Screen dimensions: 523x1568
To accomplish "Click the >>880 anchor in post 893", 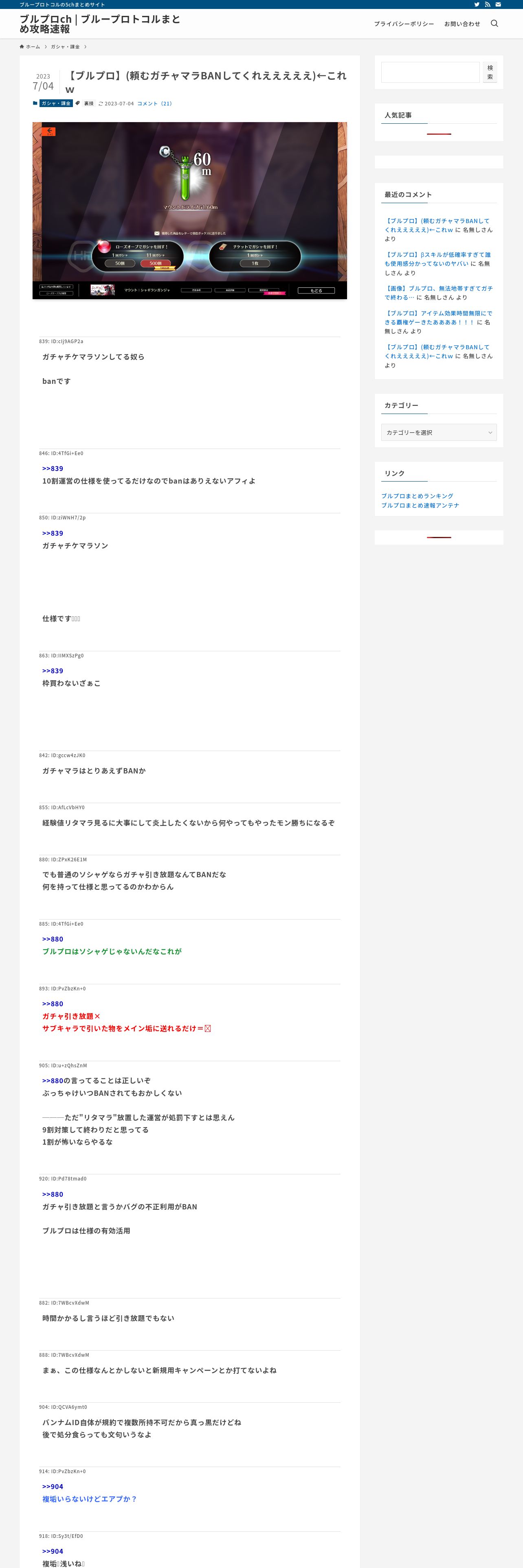I will point(53,1004).
